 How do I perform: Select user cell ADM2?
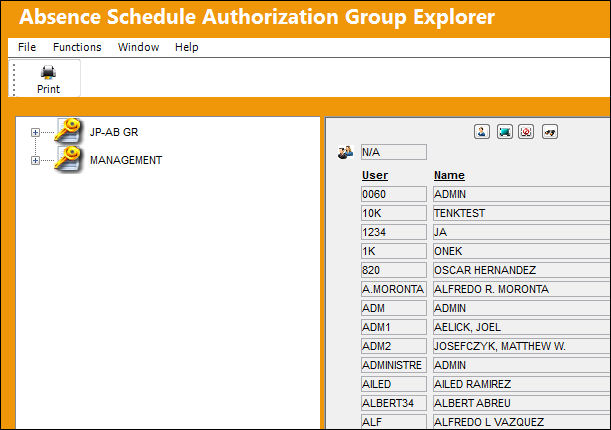[394, 346]
